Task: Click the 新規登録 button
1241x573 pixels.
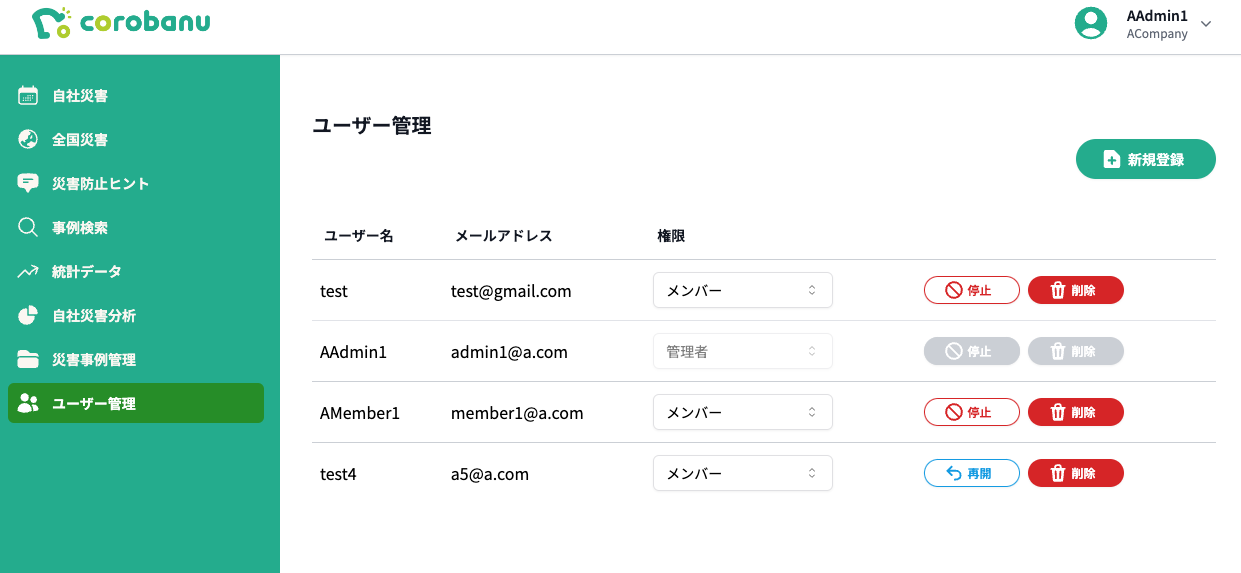Action: pos(1145,159)
